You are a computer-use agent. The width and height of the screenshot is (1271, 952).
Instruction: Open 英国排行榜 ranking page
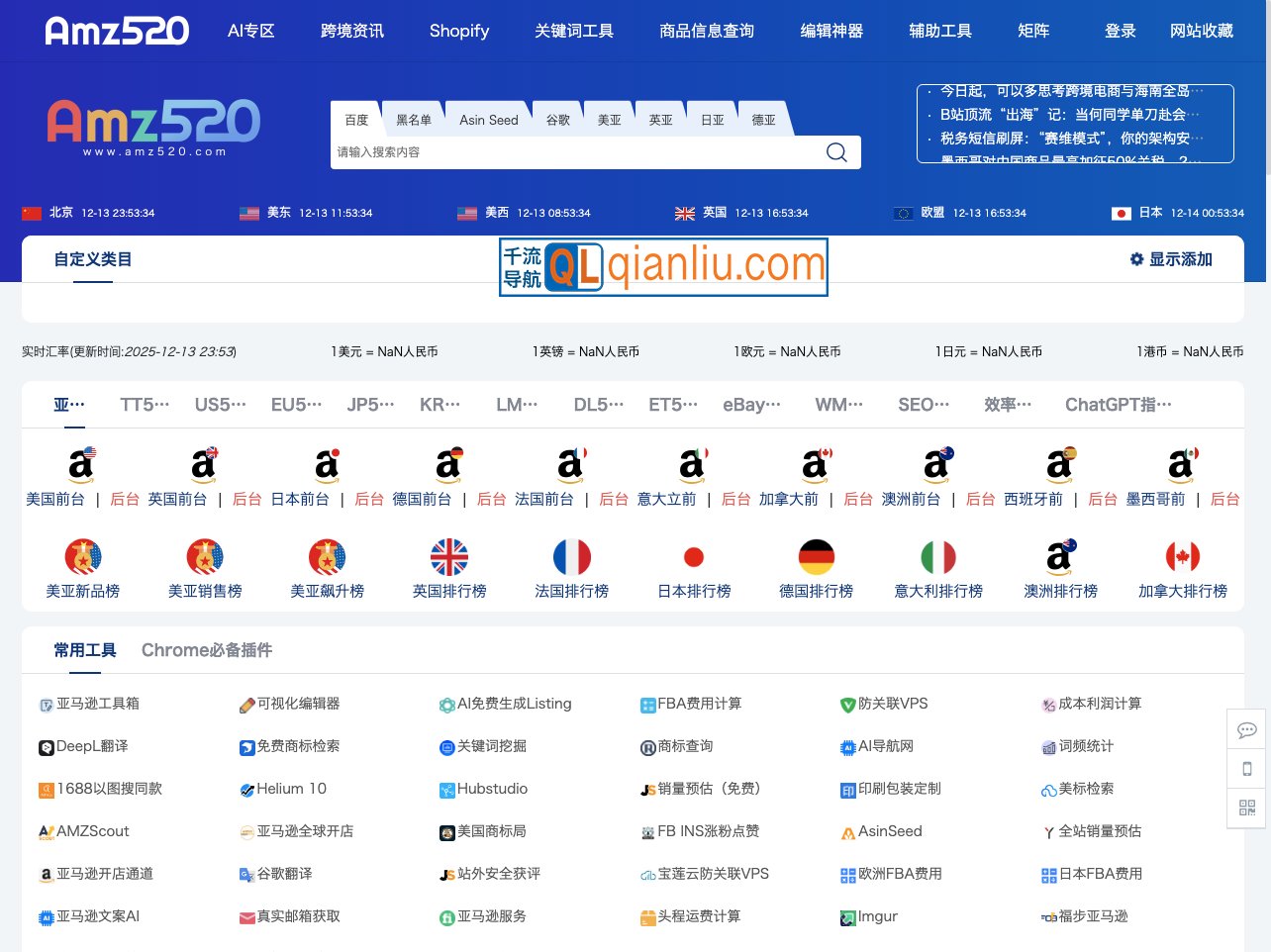pos(449,591)
